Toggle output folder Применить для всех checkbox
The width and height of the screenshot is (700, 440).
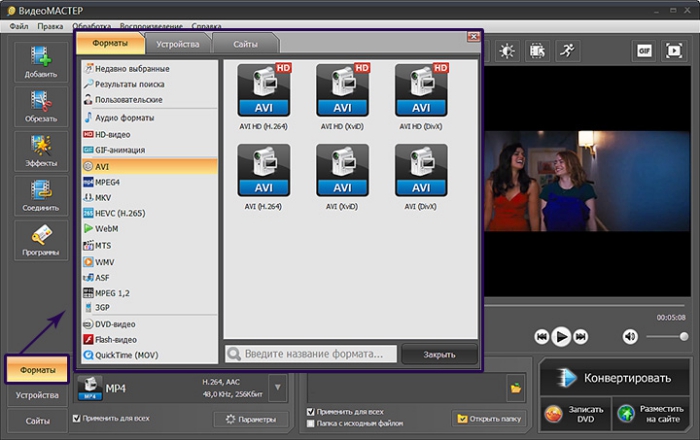tap(311, 411)
